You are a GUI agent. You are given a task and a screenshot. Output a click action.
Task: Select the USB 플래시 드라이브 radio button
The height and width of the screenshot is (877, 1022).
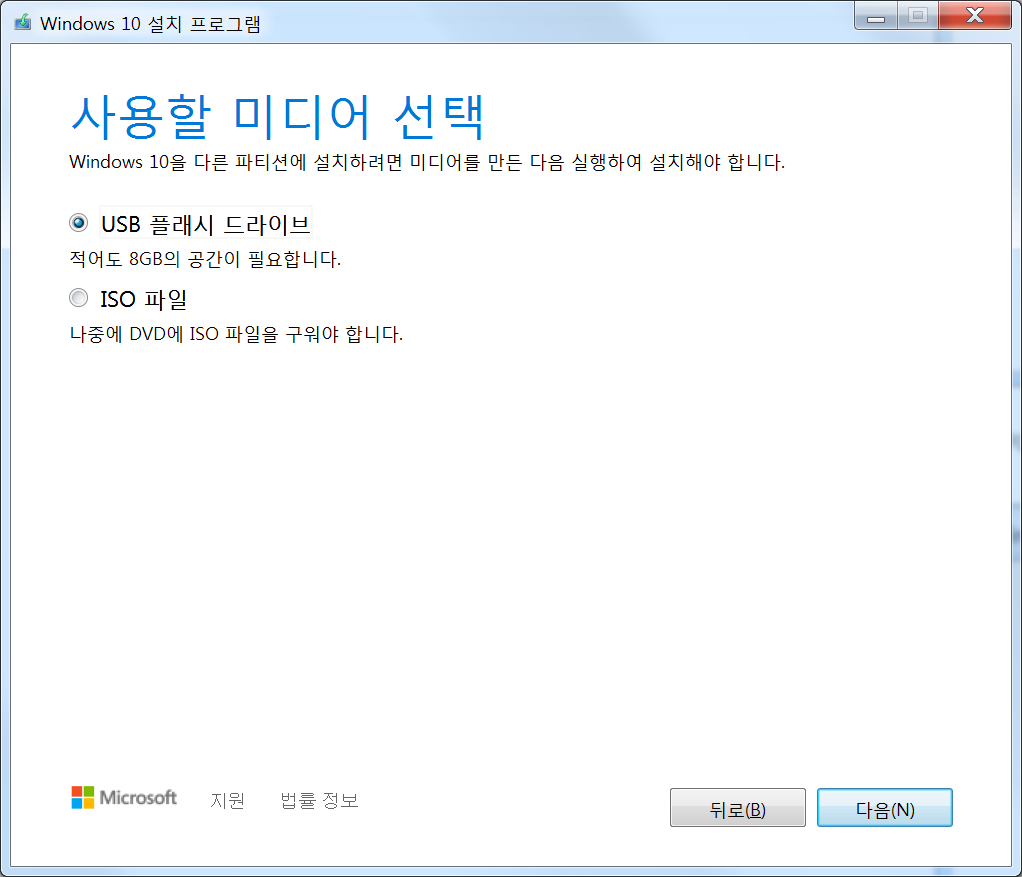(x=79, y=223)
